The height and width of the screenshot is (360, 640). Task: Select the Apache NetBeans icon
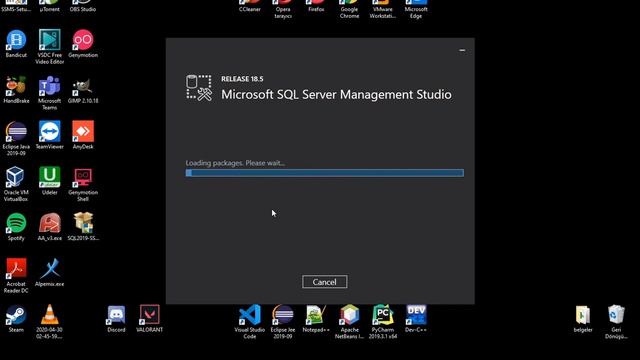[349, 315]
